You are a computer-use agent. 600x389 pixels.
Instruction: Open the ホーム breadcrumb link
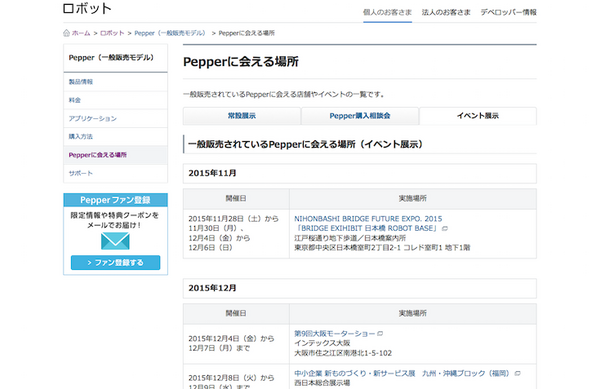click(x=81, y=33)
